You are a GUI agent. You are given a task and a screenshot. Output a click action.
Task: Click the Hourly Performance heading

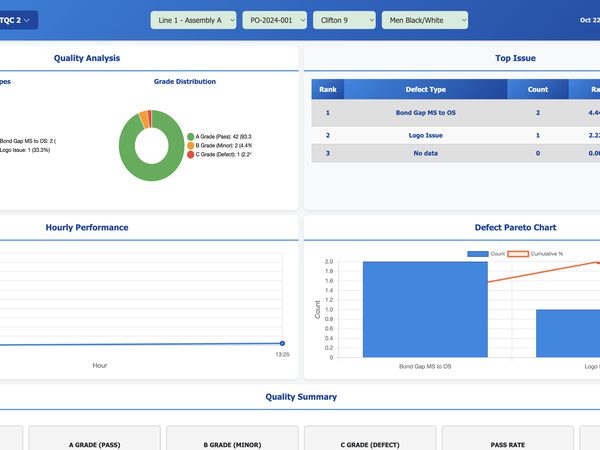pos(87,228)
